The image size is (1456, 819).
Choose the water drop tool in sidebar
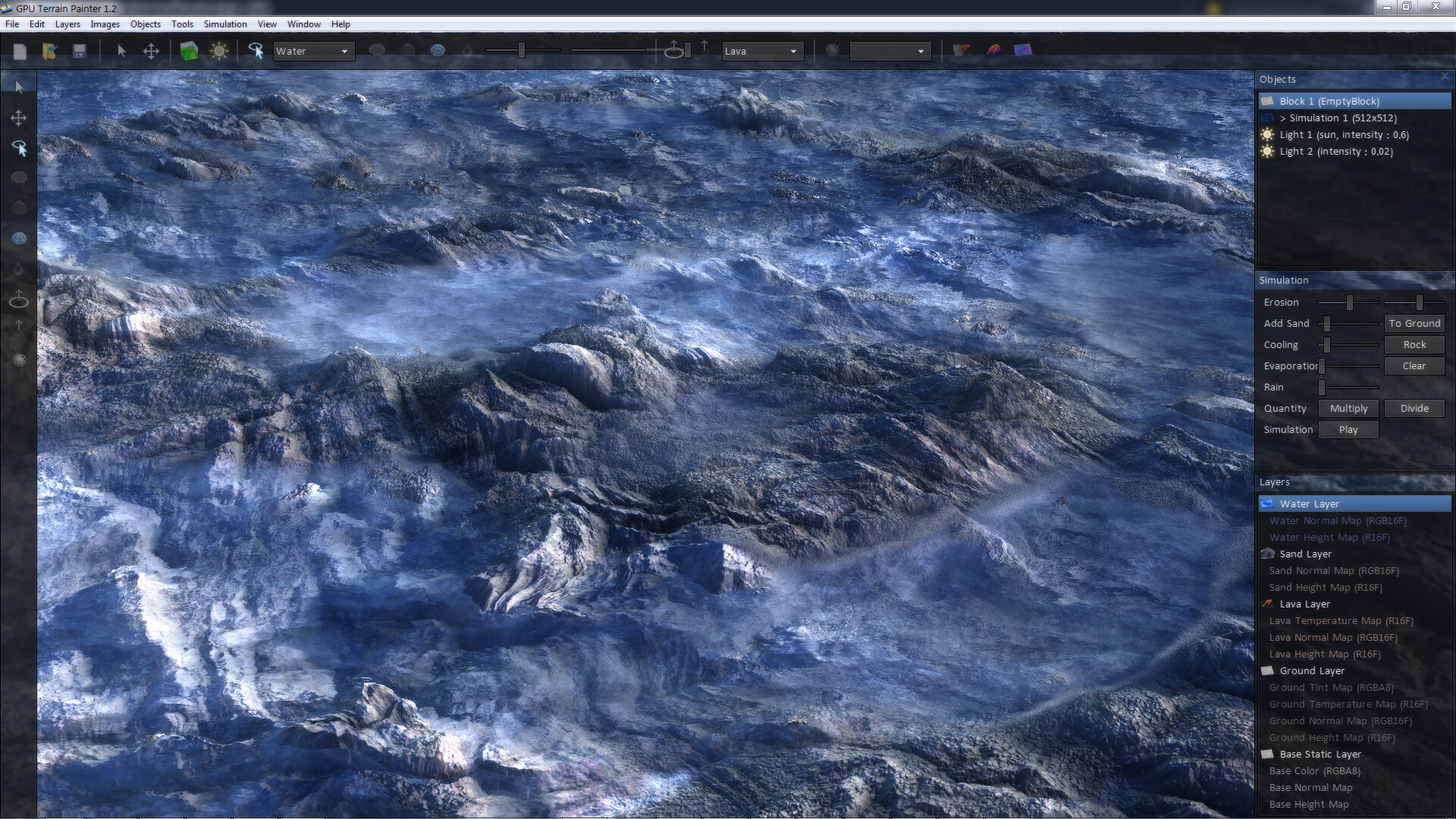pyautogui.click(x=18, y=268)
